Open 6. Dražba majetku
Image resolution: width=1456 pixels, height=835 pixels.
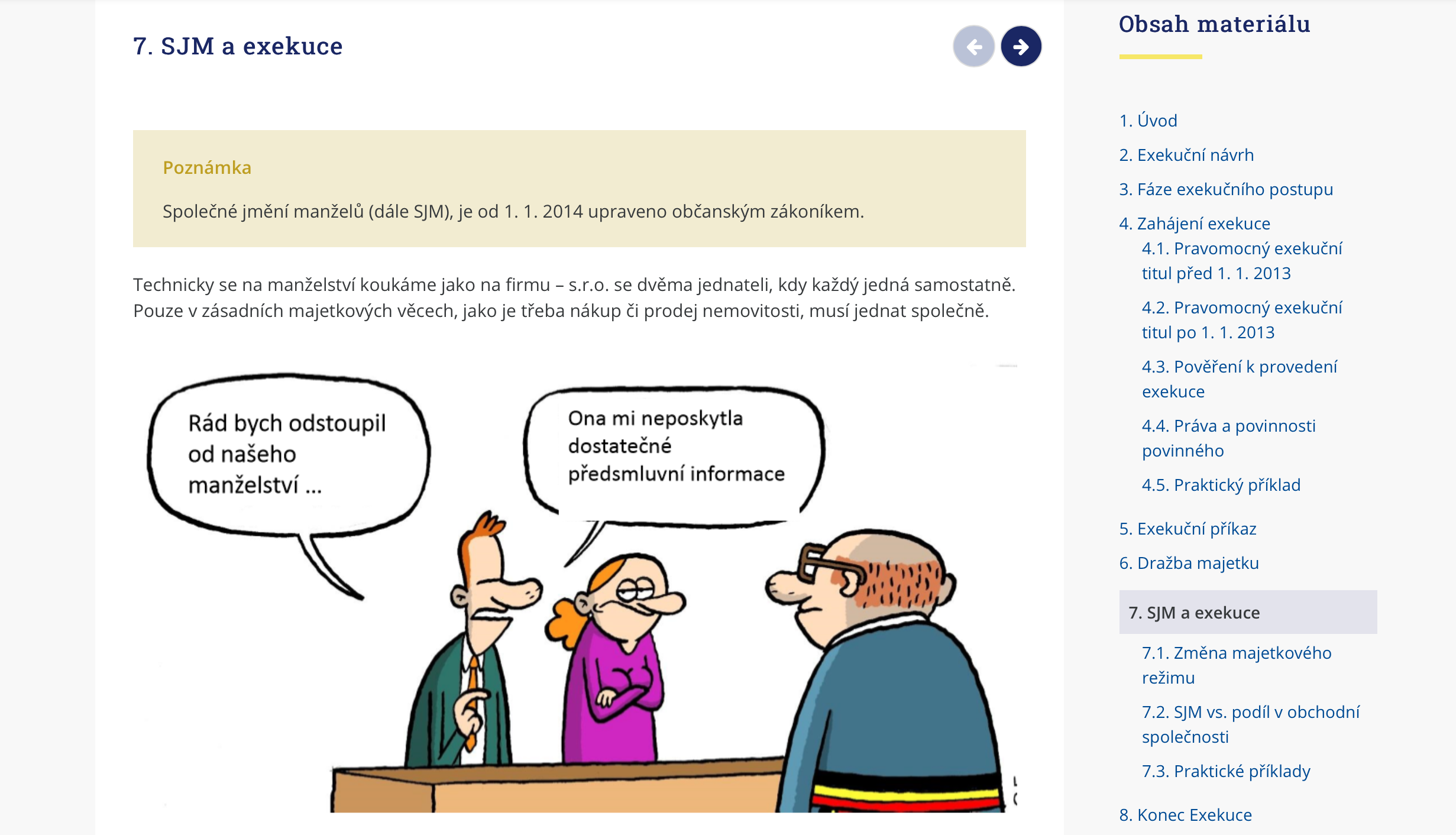pos(1189,563)
